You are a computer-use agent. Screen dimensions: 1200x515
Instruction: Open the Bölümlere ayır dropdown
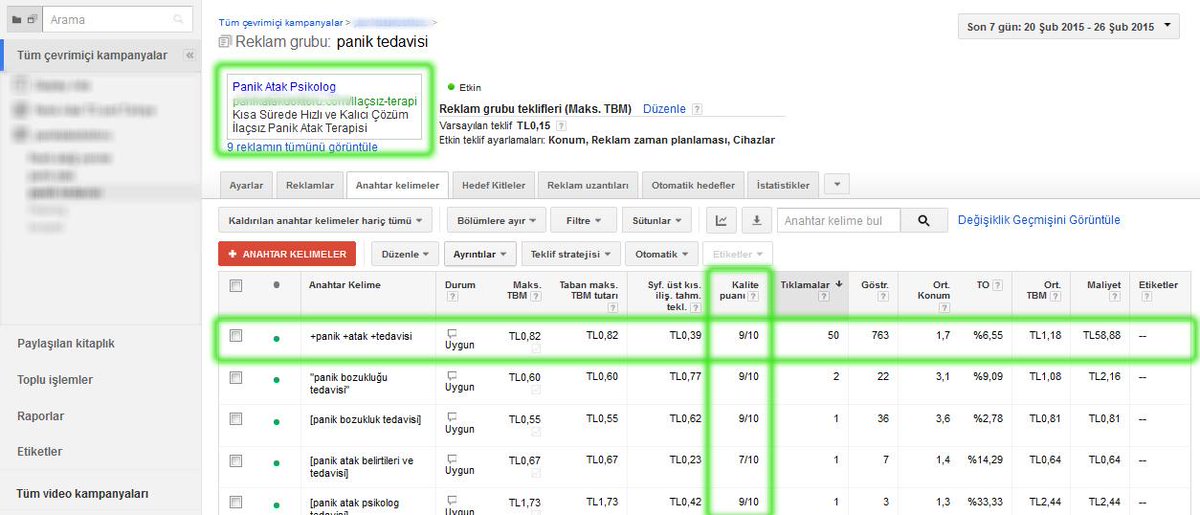coord(495,220)
